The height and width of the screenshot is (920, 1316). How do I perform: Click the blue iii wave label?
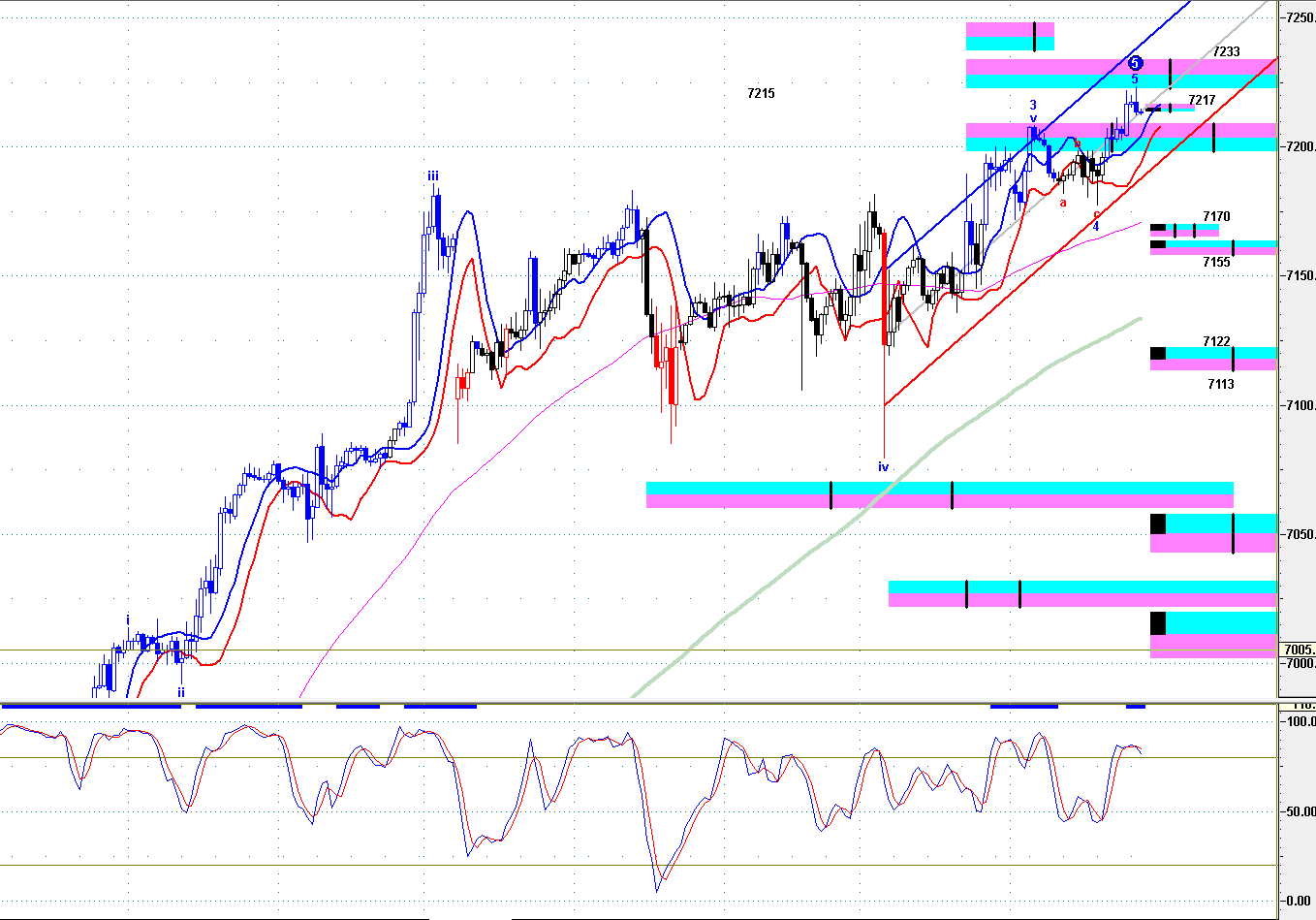[x=433, y=175]
